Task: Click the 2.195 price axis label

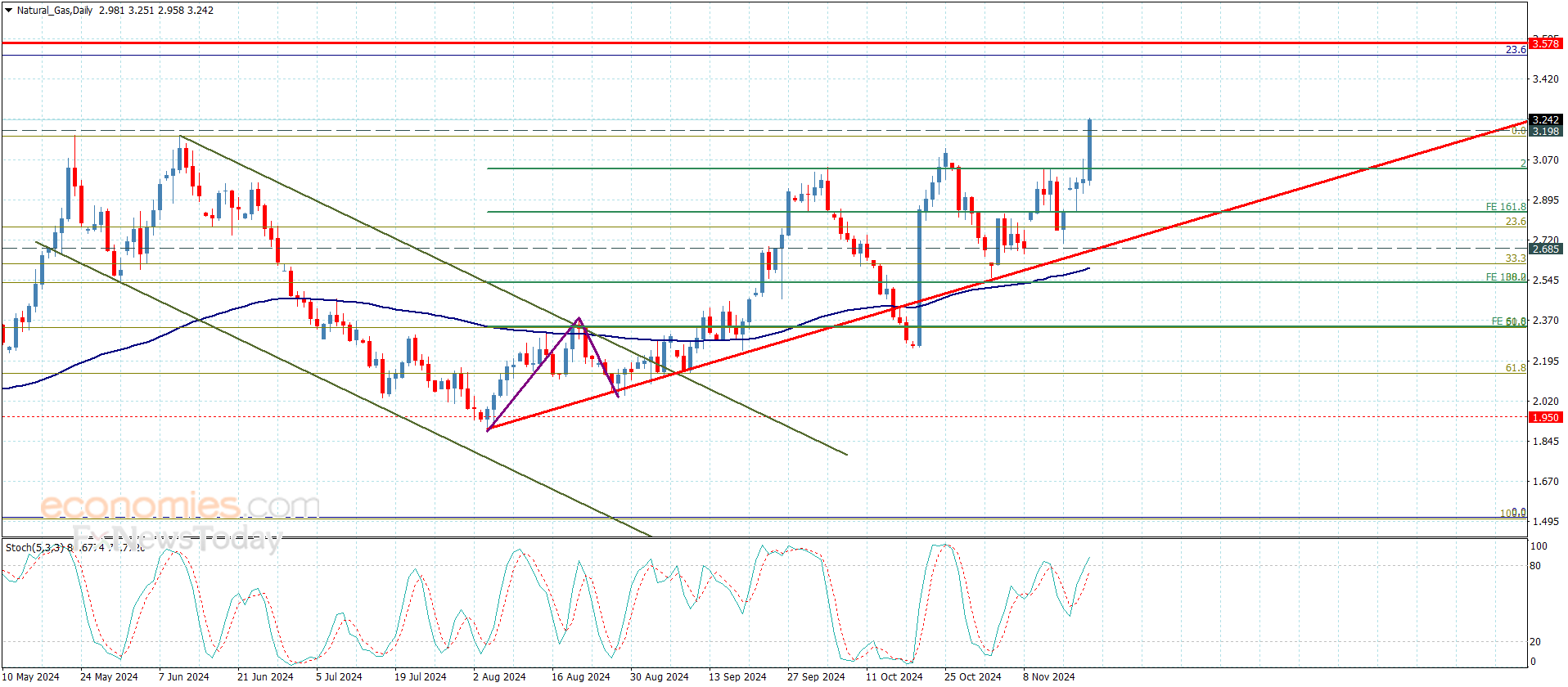Action: (x=1545, y=361)
